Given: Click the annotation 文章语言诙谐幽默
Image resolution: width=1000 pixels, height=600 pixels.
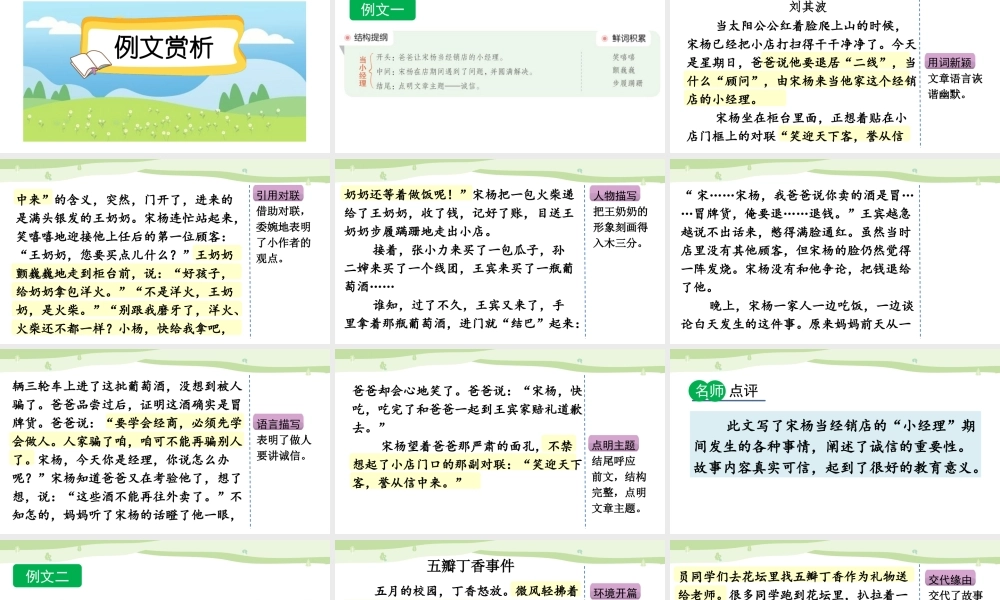Looking at the screenshot, I should click(955, 86).
